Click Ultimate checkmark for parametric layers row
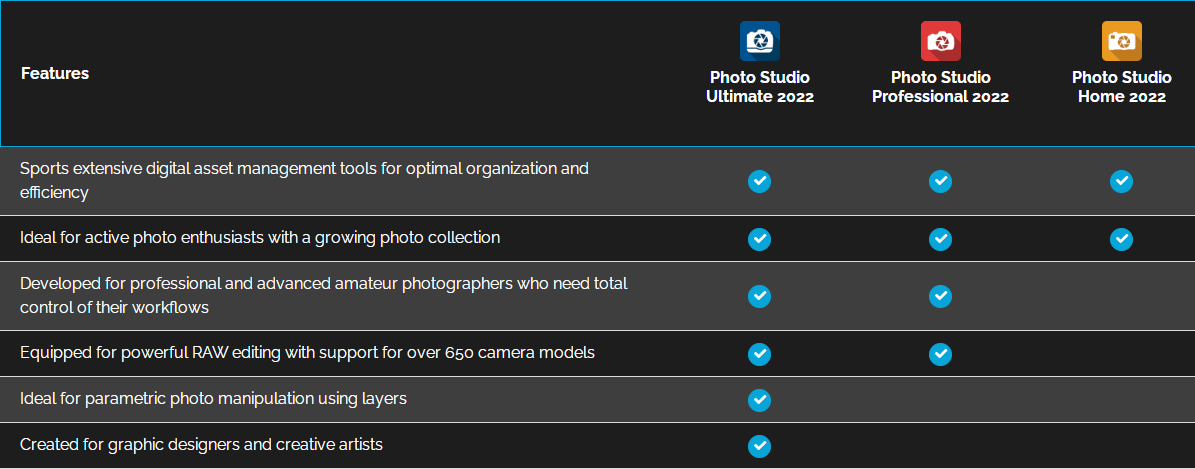Image resolution: width=1195 pixels, height=469 pixels. [x=759, y=400]
